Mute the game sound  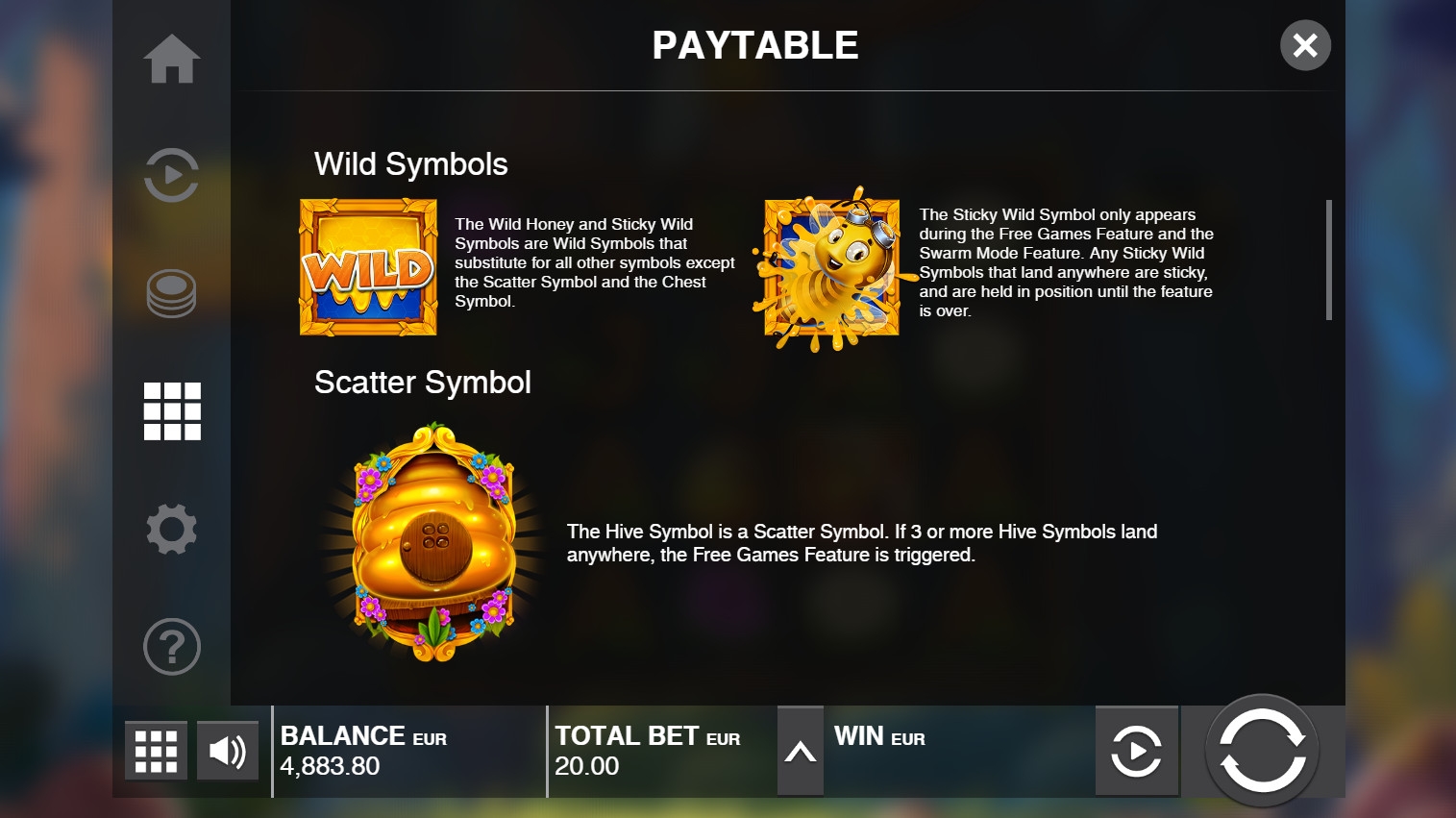[228, 751]
